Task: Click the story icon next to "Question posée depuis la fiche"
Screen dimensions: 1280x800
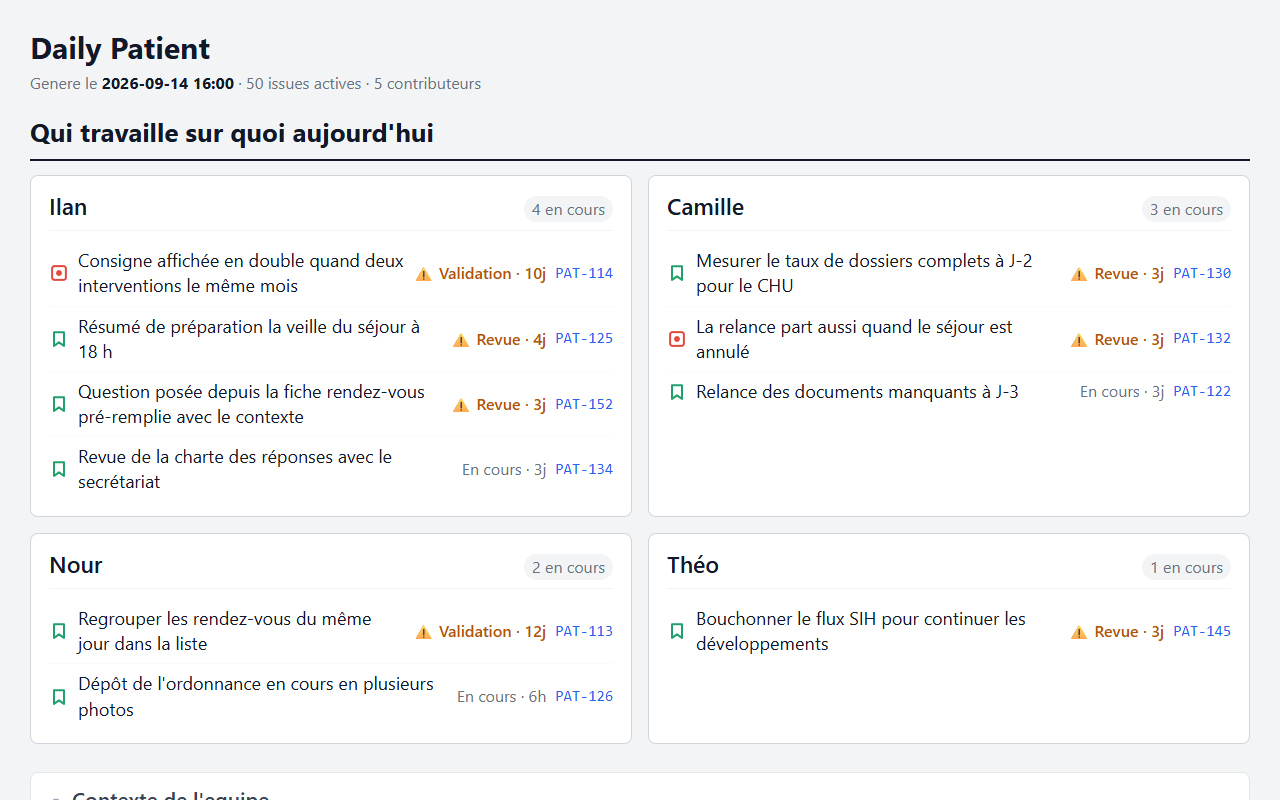Action: tap(59, 404)
